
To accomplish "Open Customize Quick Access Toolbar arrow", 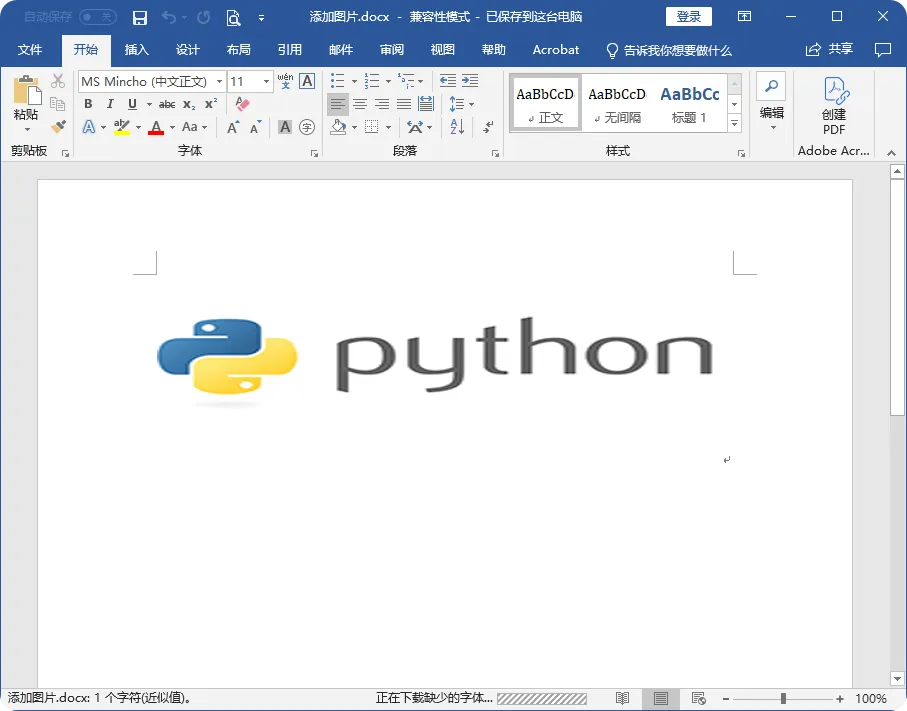I will 261,18.
